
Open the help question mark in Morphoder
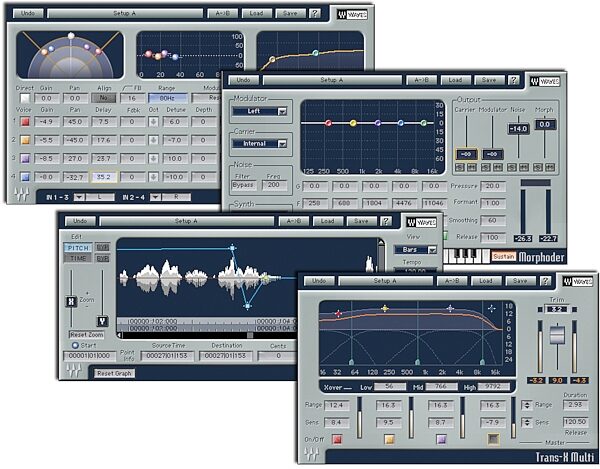[514, 80]
